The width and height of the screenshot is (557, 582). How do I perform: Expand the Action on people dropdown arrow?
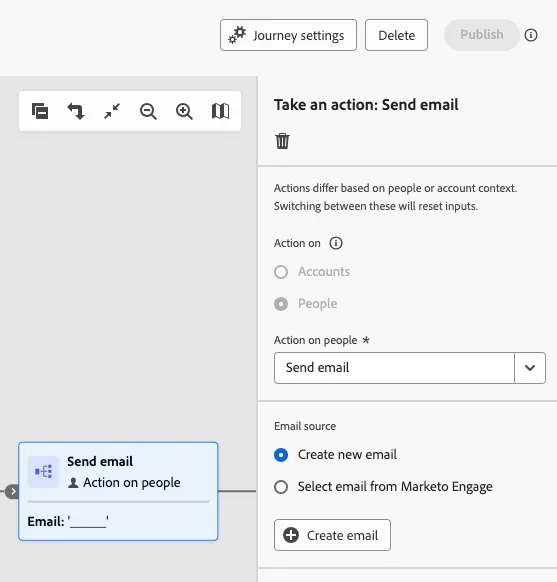coord(530,368)
